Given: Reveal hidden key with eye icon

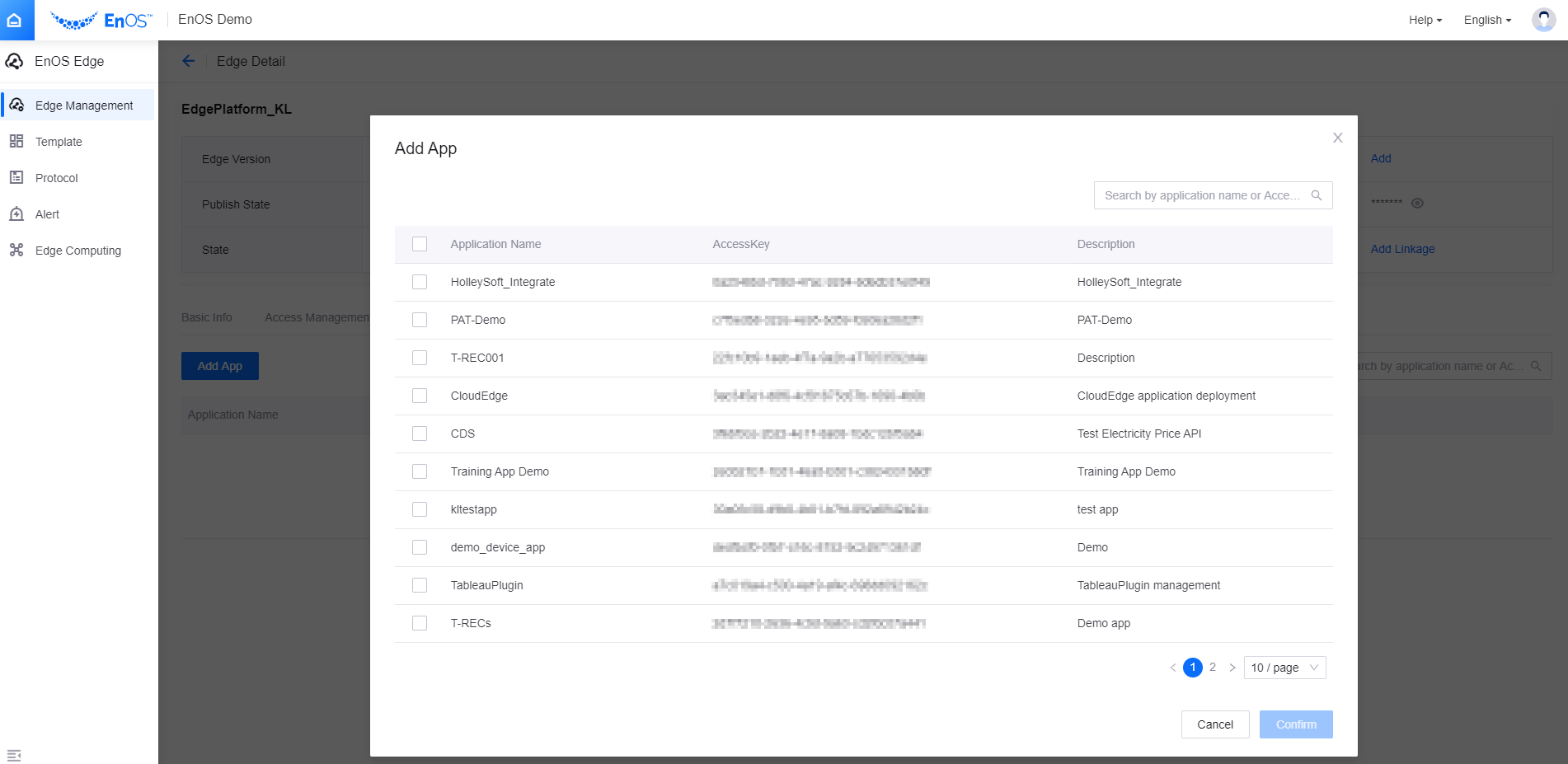Looking at the screenshot, I should (1417, 204).
